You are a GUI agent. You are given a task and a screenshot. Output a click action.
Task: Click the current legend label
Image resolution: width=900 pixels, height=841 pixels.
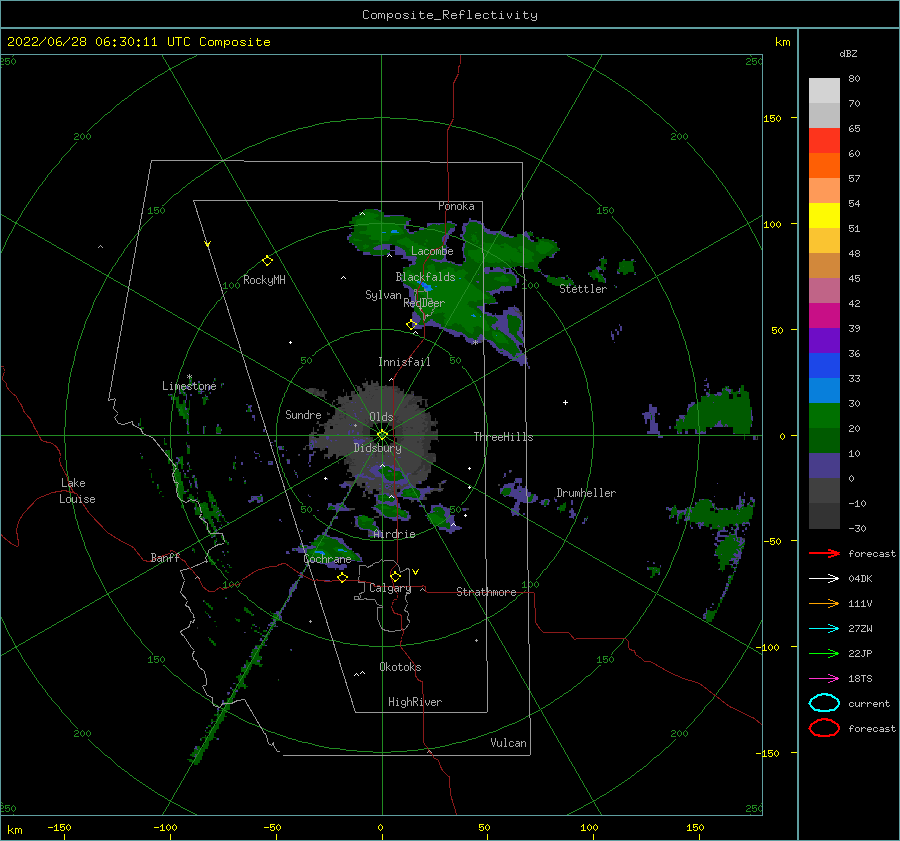point(868,703)
